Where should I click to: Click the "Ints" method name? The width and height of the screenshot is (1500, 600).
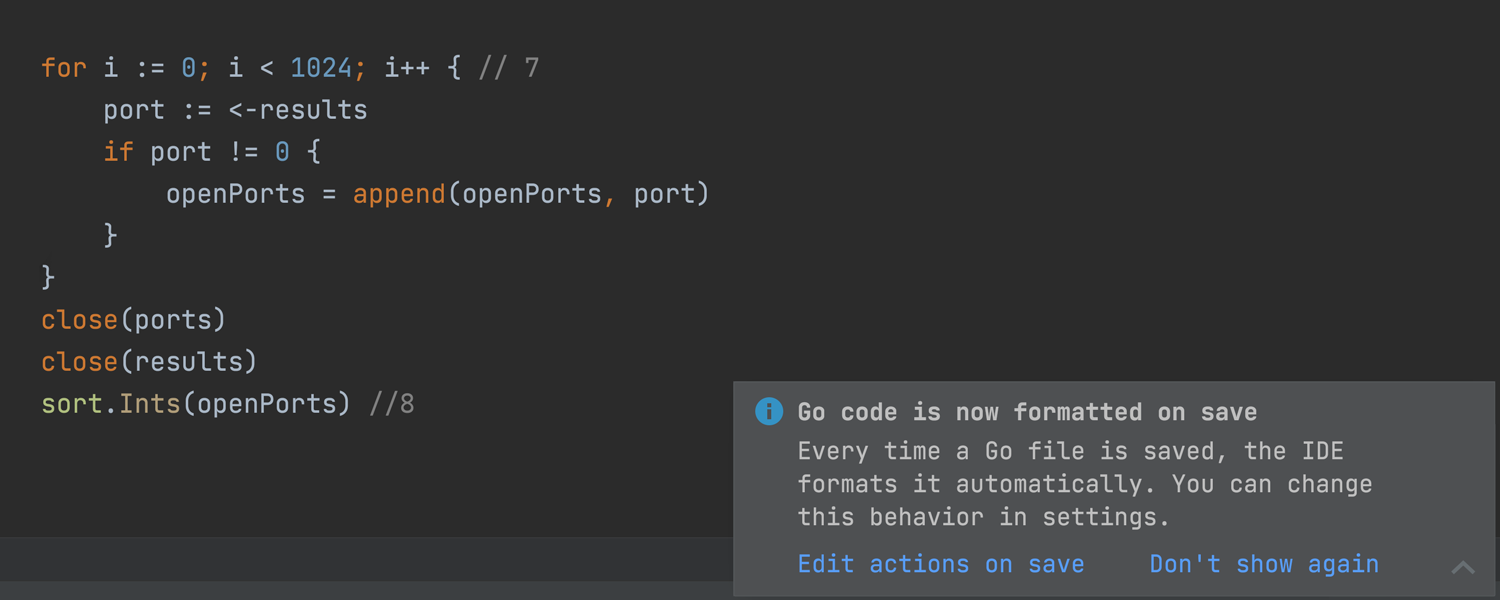[150, 404]
